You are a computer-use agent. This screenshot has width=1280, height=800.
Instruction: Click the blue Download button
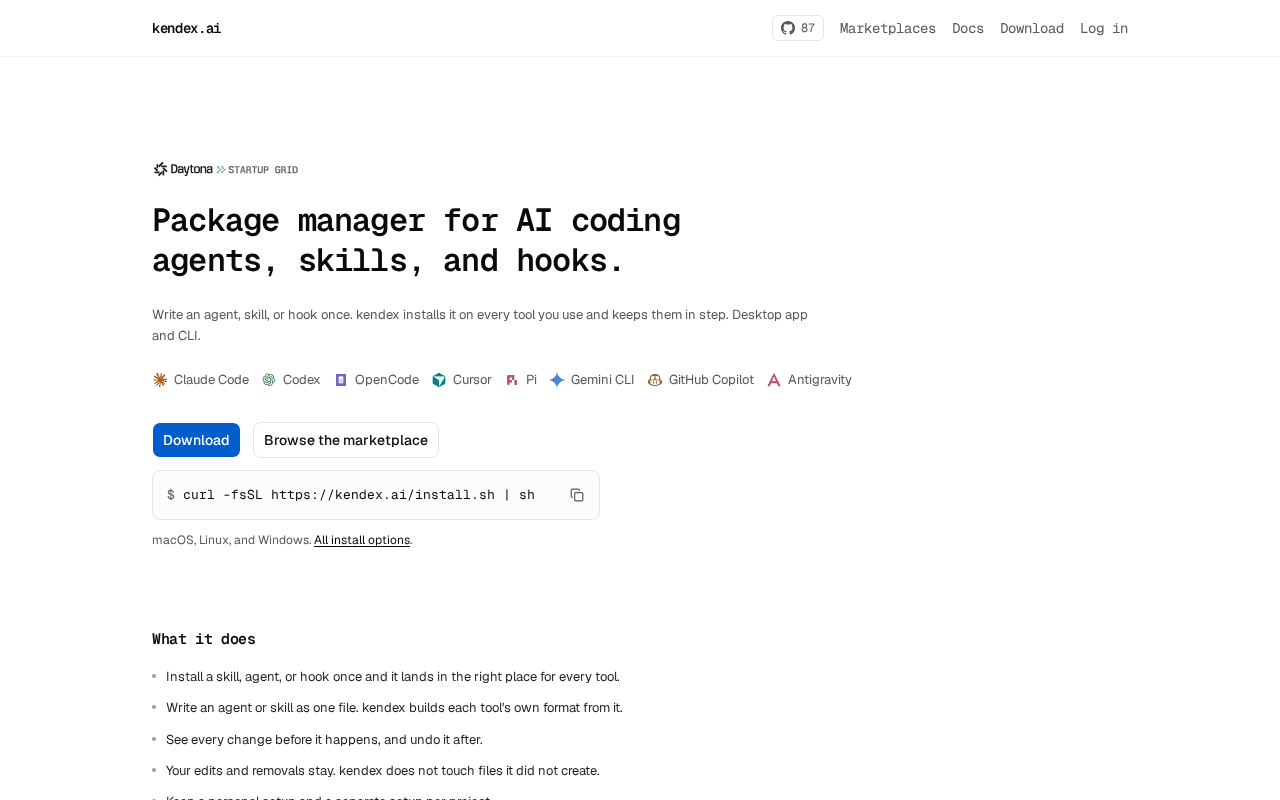point(196,440)
